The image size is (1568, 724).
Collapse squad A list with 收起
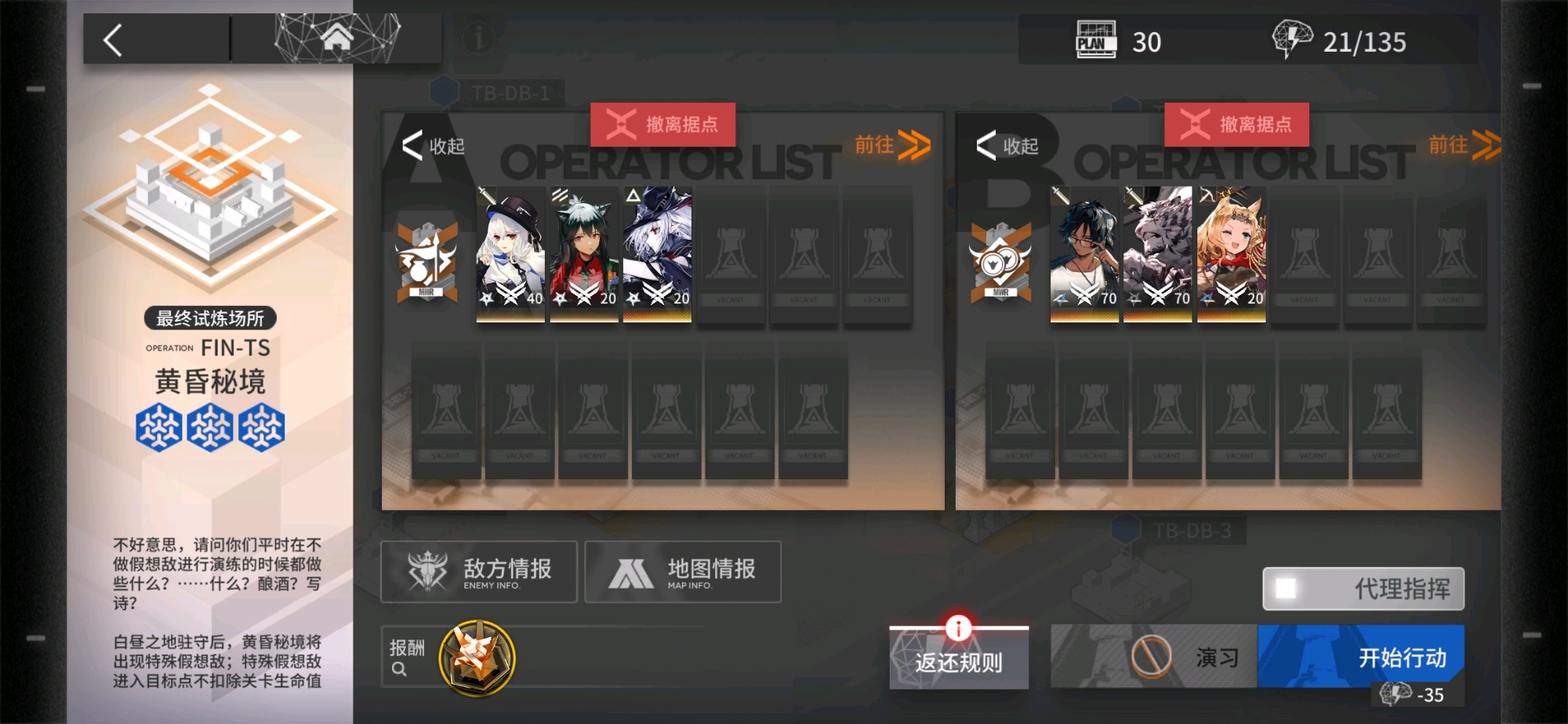click(433, 146)
